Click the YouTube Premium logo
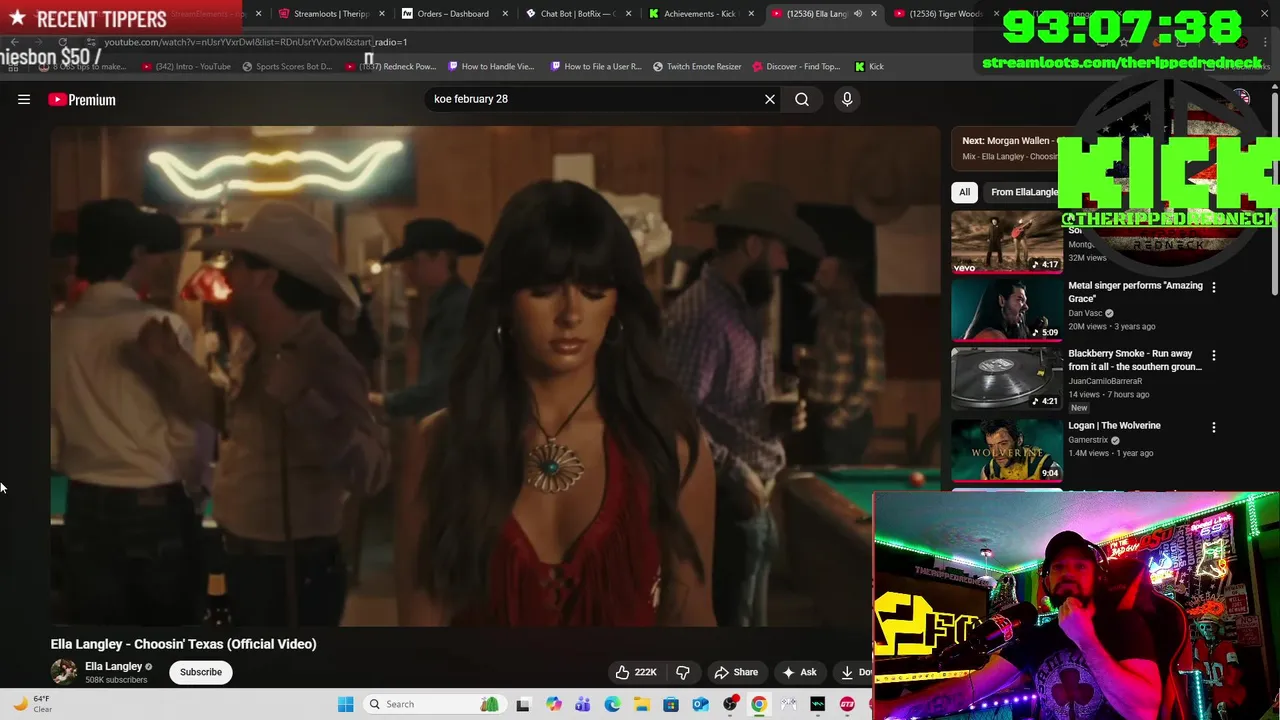The height and width of the screenshot is (720, 1280). [82, 99]
